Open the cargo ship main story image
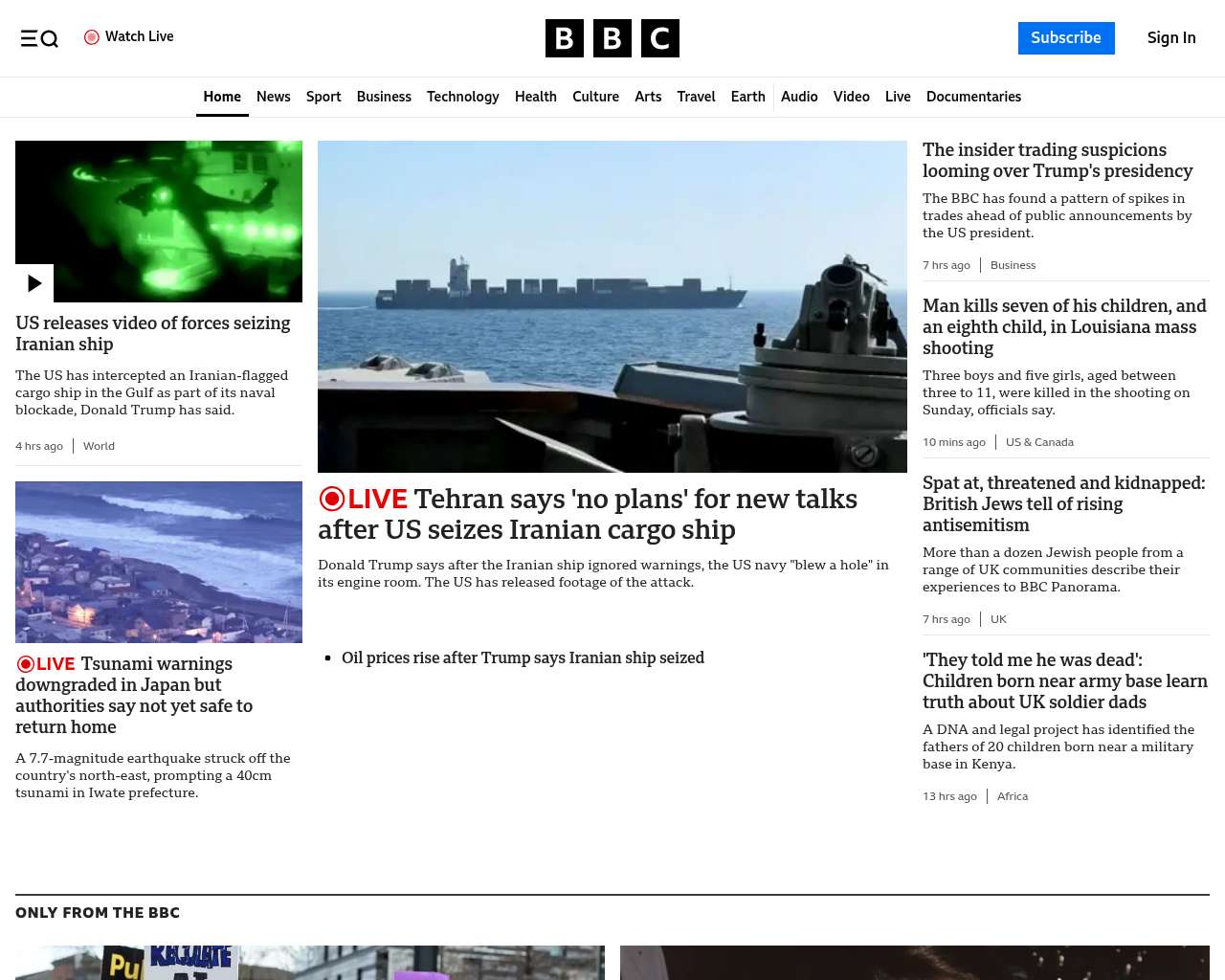The image size is (1225, 980). [x=612, y=306]
